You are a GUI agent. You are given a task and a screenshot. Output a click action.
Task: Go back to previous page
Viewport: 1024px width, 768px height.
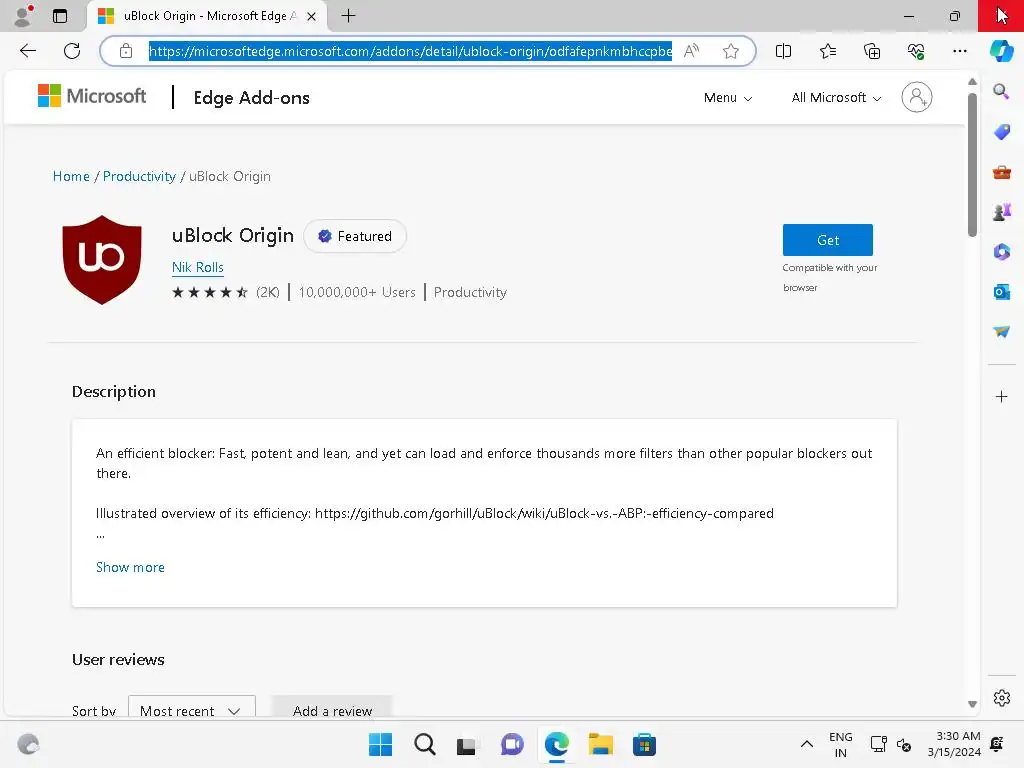27,51
